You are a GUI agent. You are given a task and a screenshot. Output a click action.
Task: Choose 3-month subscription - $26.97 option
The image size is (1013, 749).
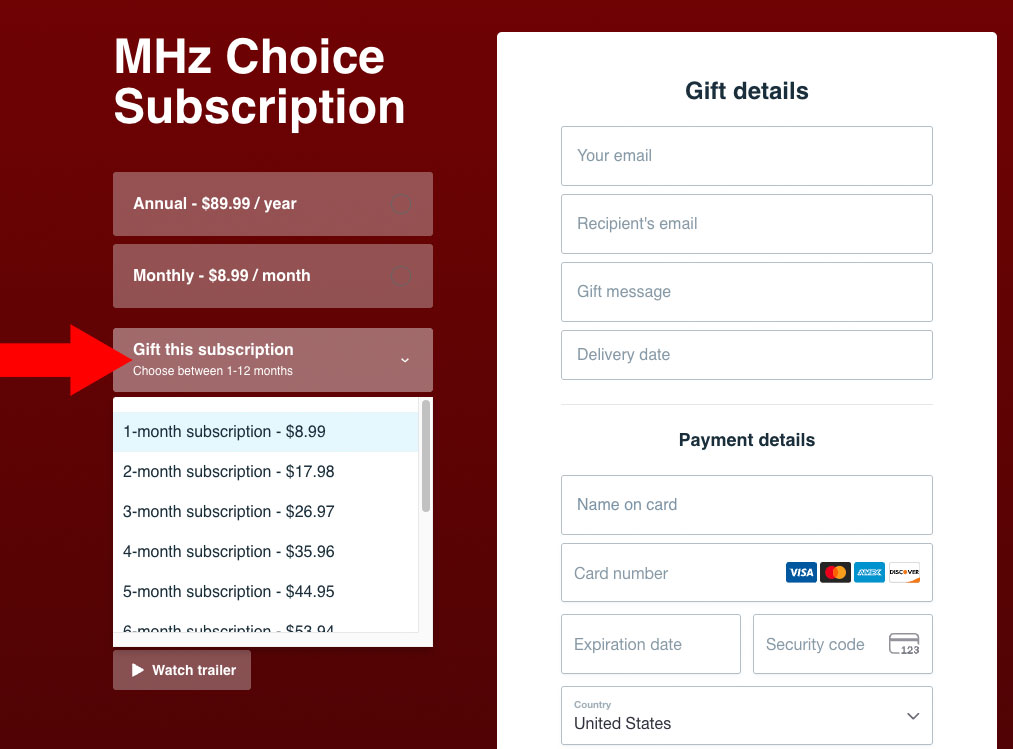coord(266,512)
